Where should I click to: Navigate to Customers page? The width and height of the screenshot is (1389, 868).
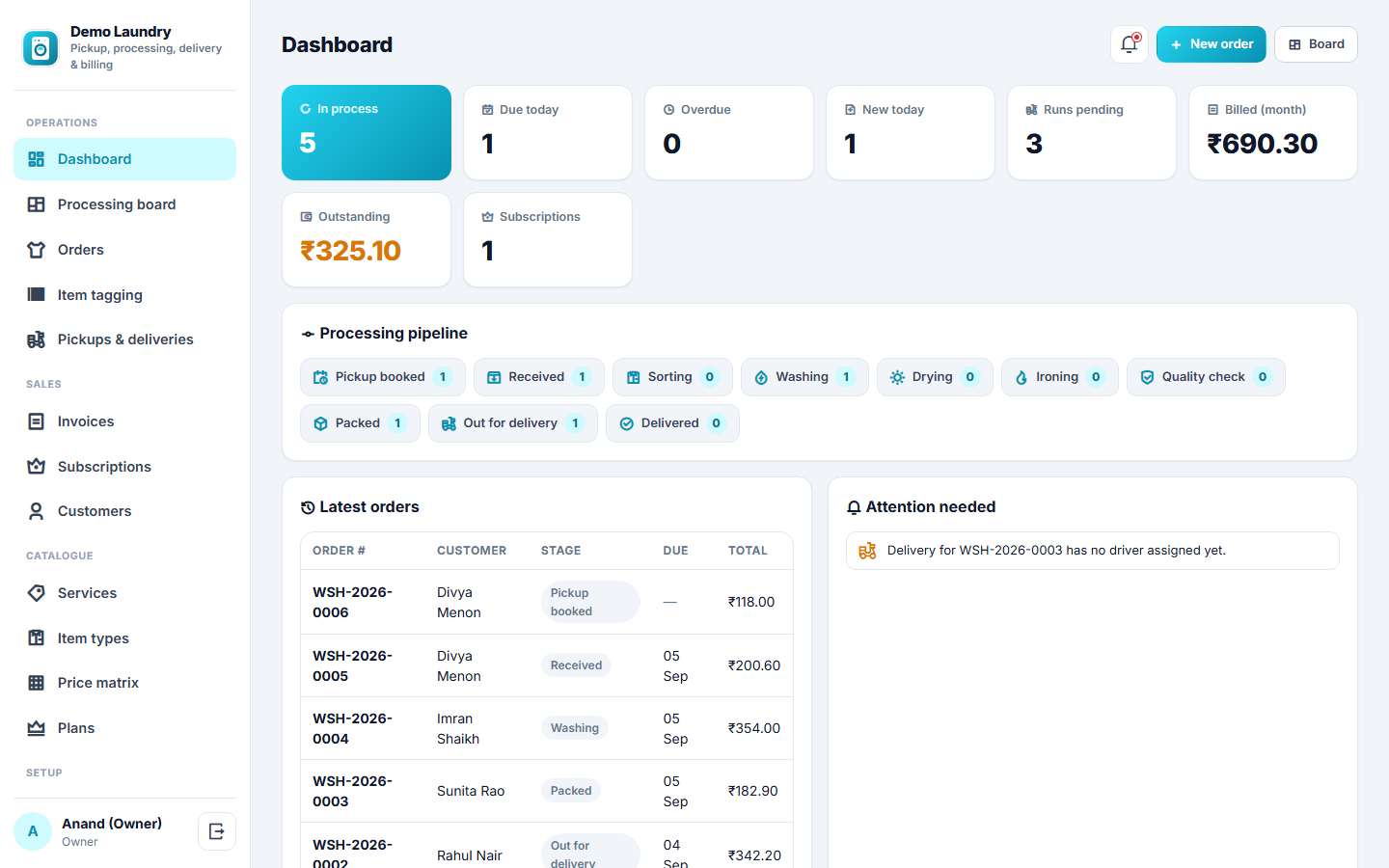tap(124, 511)
